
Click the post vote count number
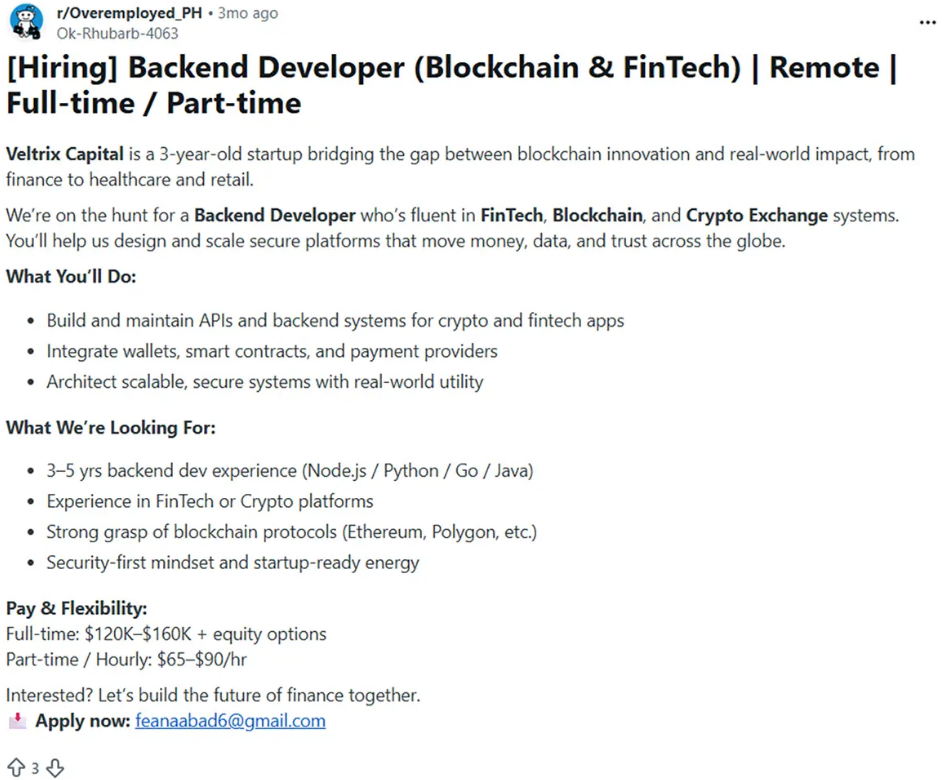pyautogui.click(x=35, y=768)
